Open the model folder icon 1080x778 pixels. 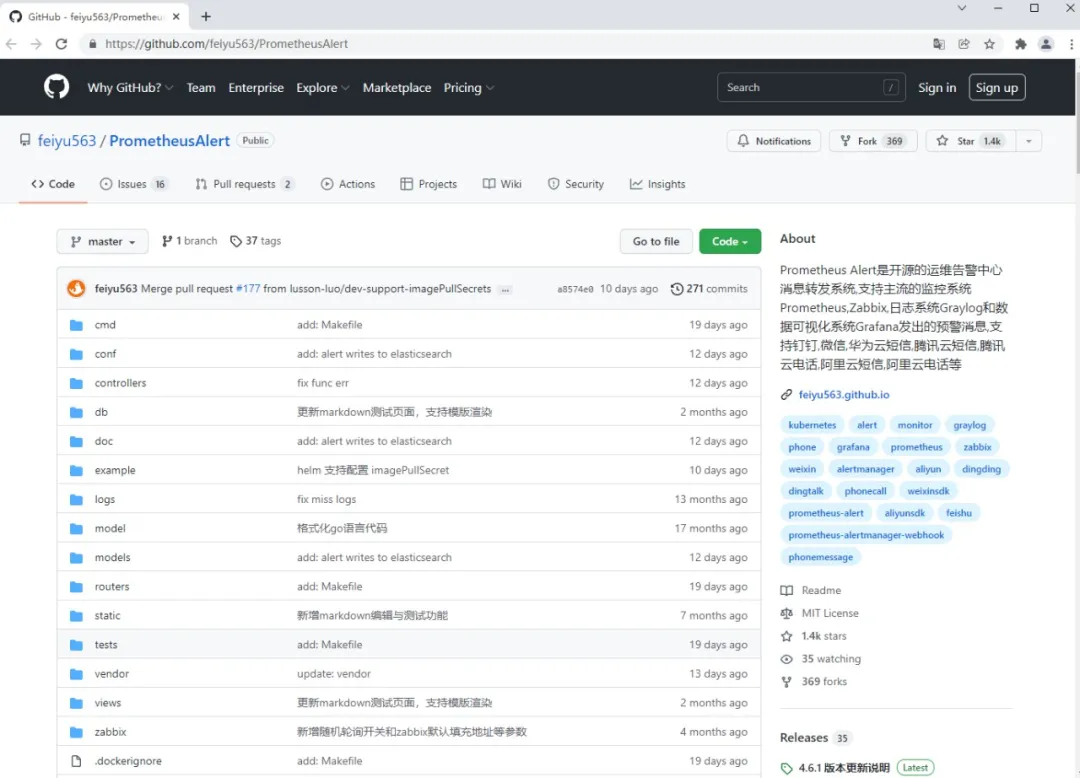click(76, 529)
